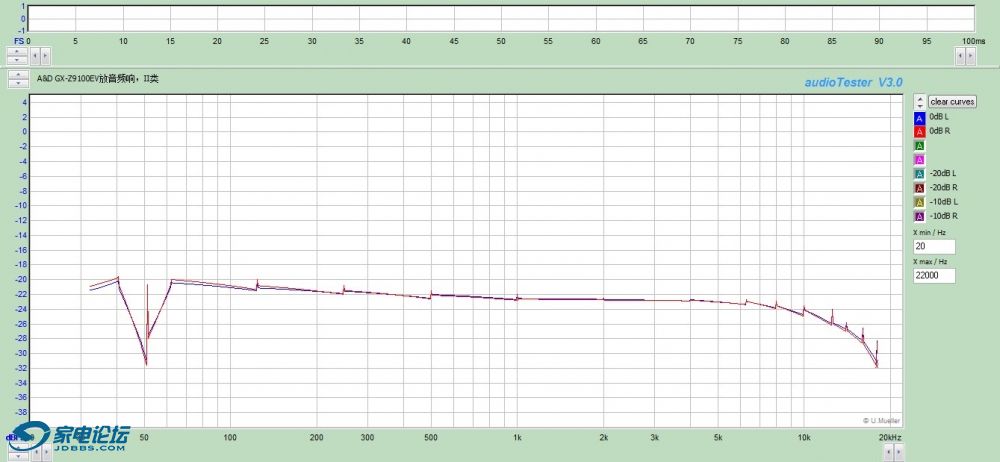Click down arrow of dBr spinner at bottom-left
1000x462 pixels.
point(18,456)
